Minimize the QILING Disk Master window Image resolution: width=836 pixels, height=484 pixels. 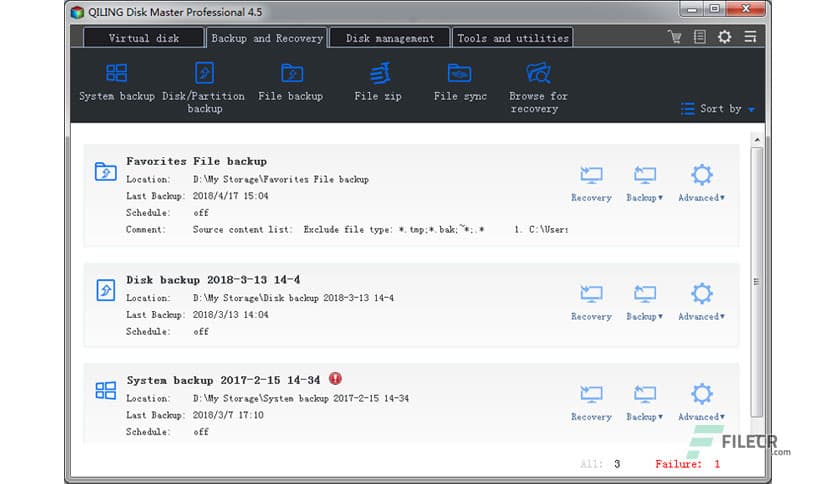692,9
